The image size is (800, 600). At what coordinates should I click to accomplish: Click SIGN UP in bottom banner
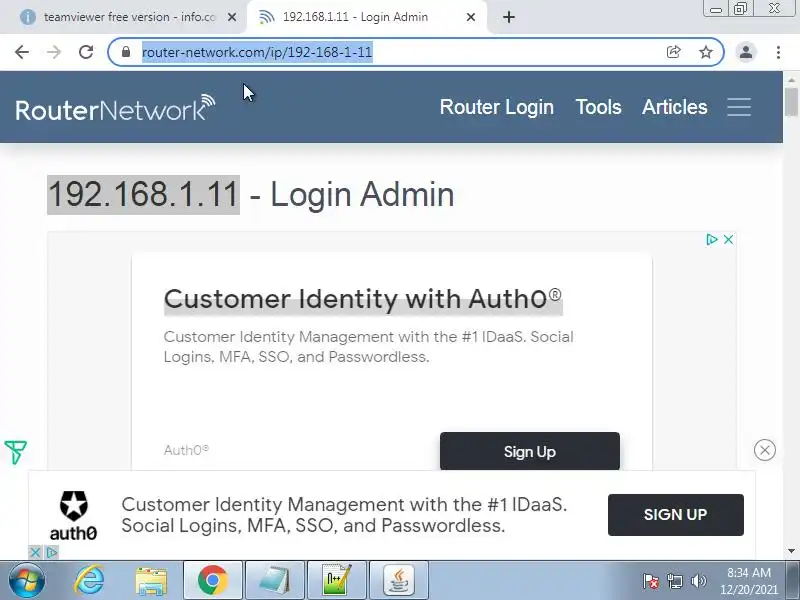tap(676, 515)
